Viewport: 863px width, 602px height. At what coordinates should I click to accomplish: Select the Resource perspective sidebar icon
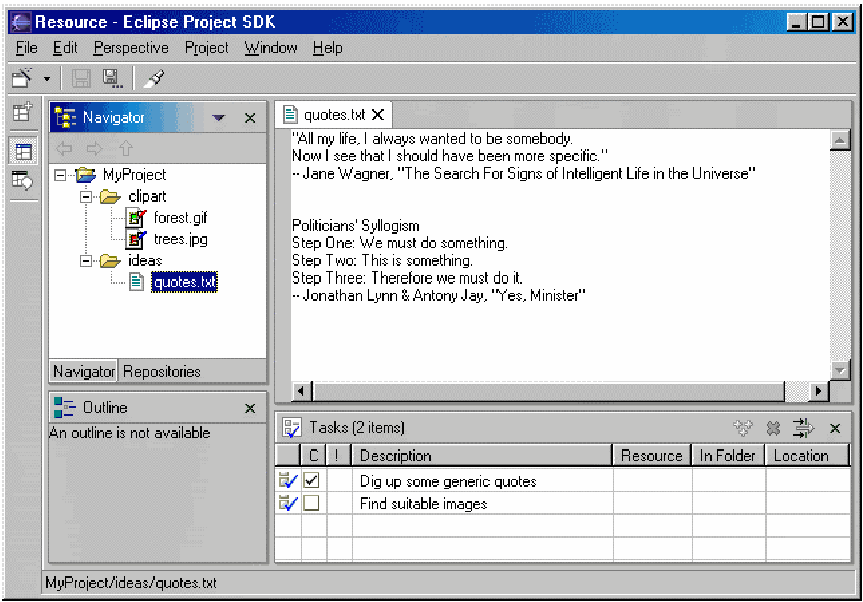pyautogui.click(x=23, y=152)
